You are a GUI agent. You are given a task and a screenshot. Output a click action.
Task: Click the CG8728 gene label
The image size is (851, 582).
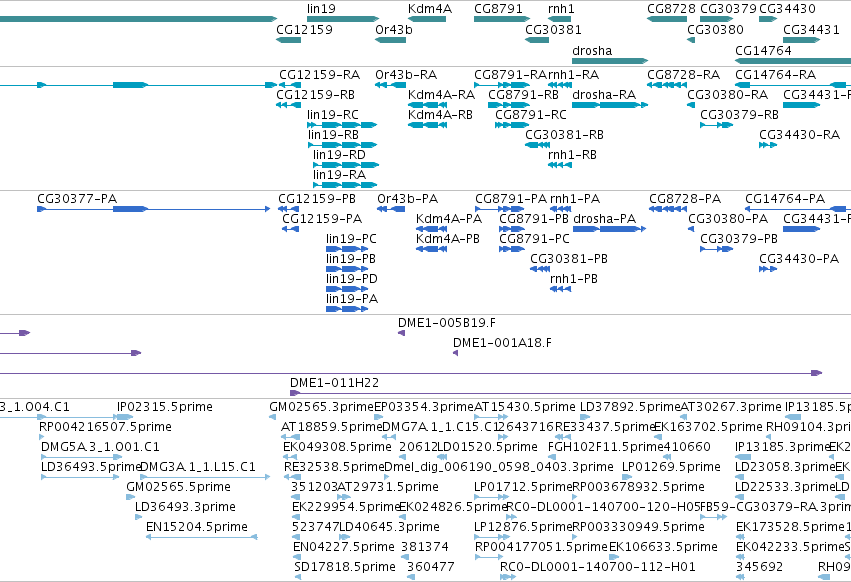click(671, 9)
